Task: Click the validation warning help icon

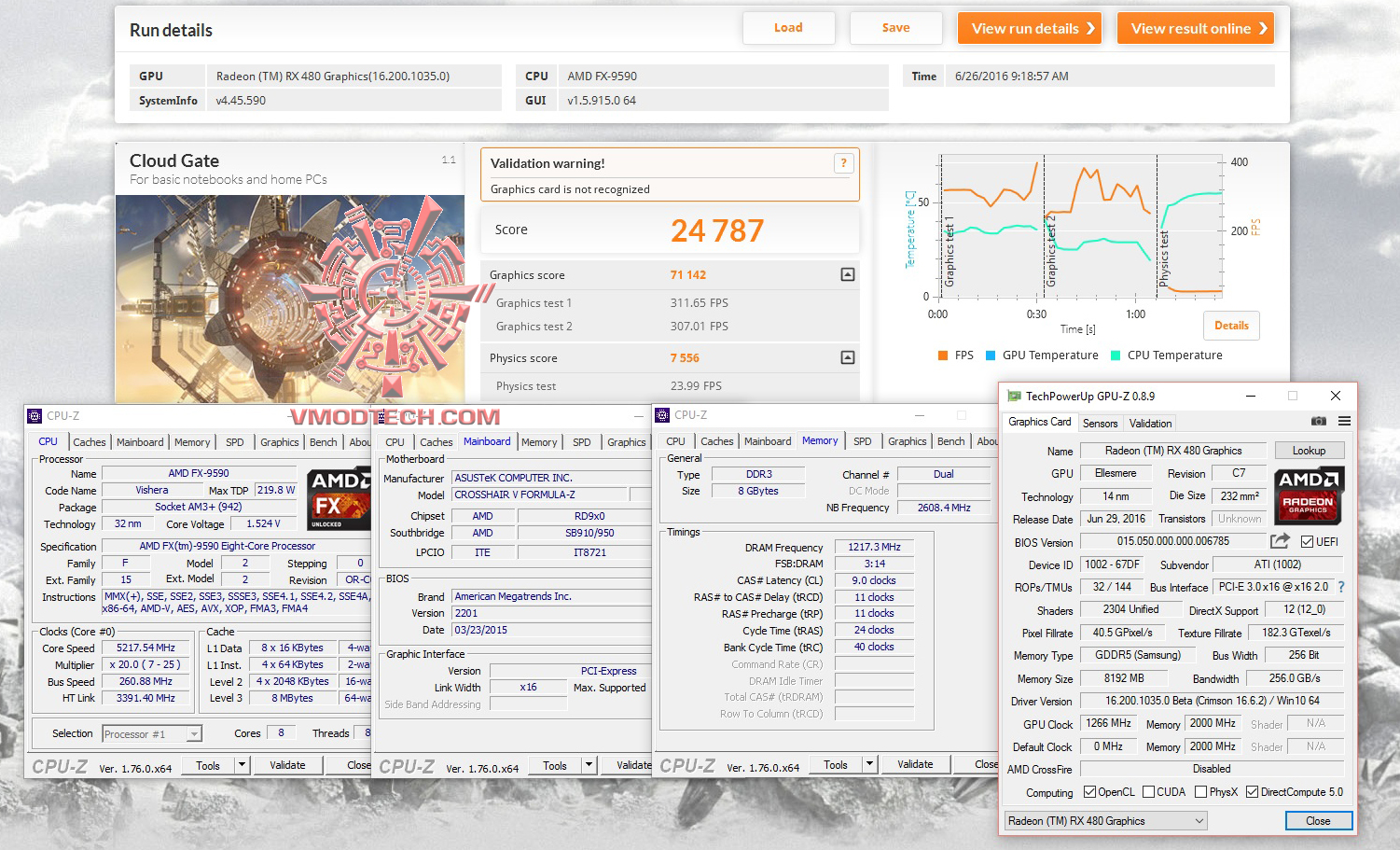Action: 843,162
